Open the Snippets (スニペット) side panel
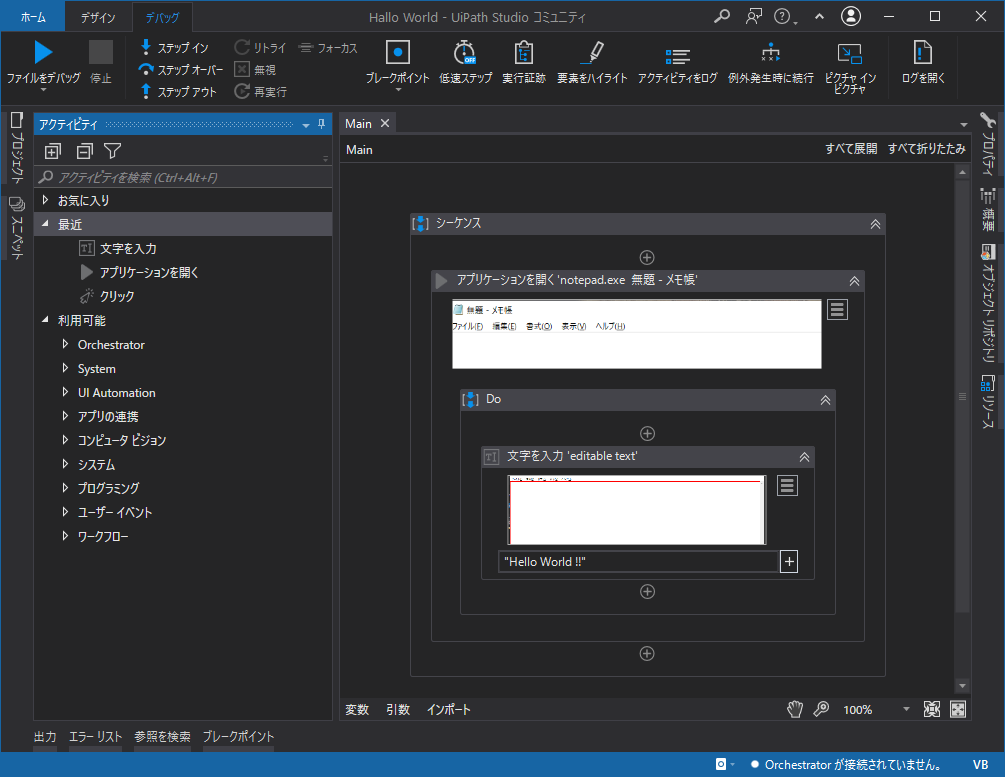This screenshot has height=777, width=1005. 17,228
